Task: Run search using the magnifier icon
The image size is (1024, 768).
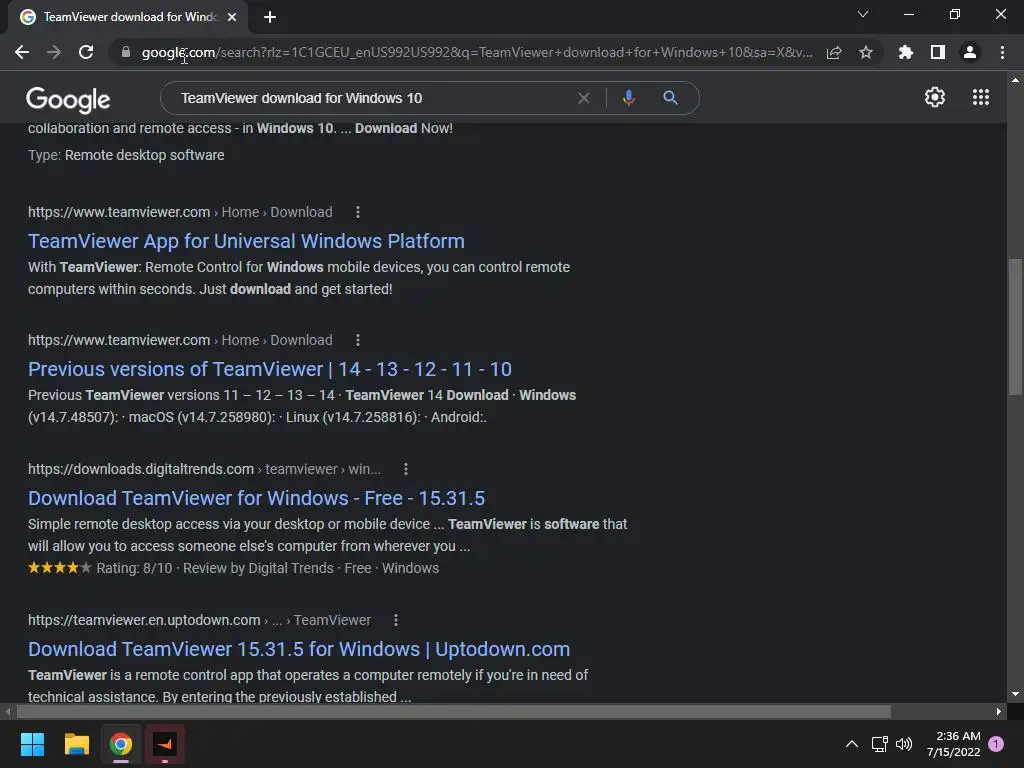Action: point(670,98)
